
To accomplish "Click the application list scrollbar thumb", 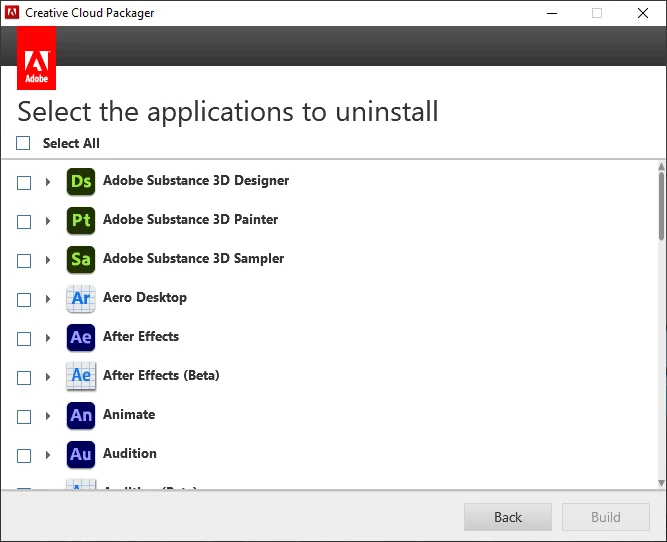I will pos(661,205).
